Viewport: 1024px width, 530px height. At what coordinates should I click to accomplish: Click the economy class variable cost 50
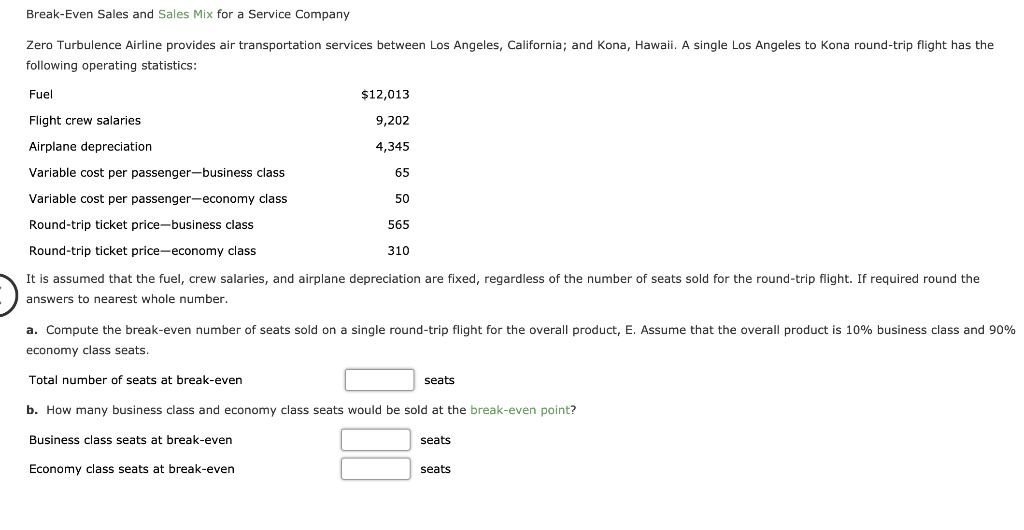[x=402, y=199]
